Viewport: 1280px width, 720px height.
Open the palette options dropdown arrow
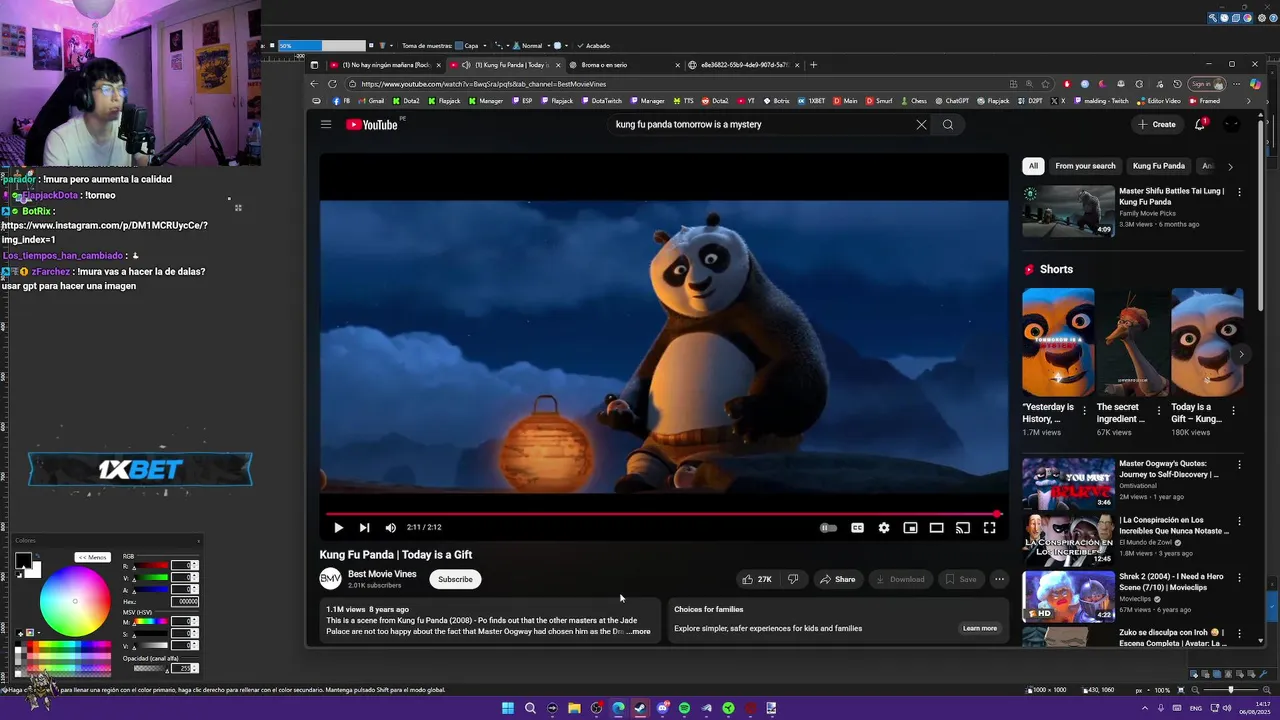click(38, 633)
